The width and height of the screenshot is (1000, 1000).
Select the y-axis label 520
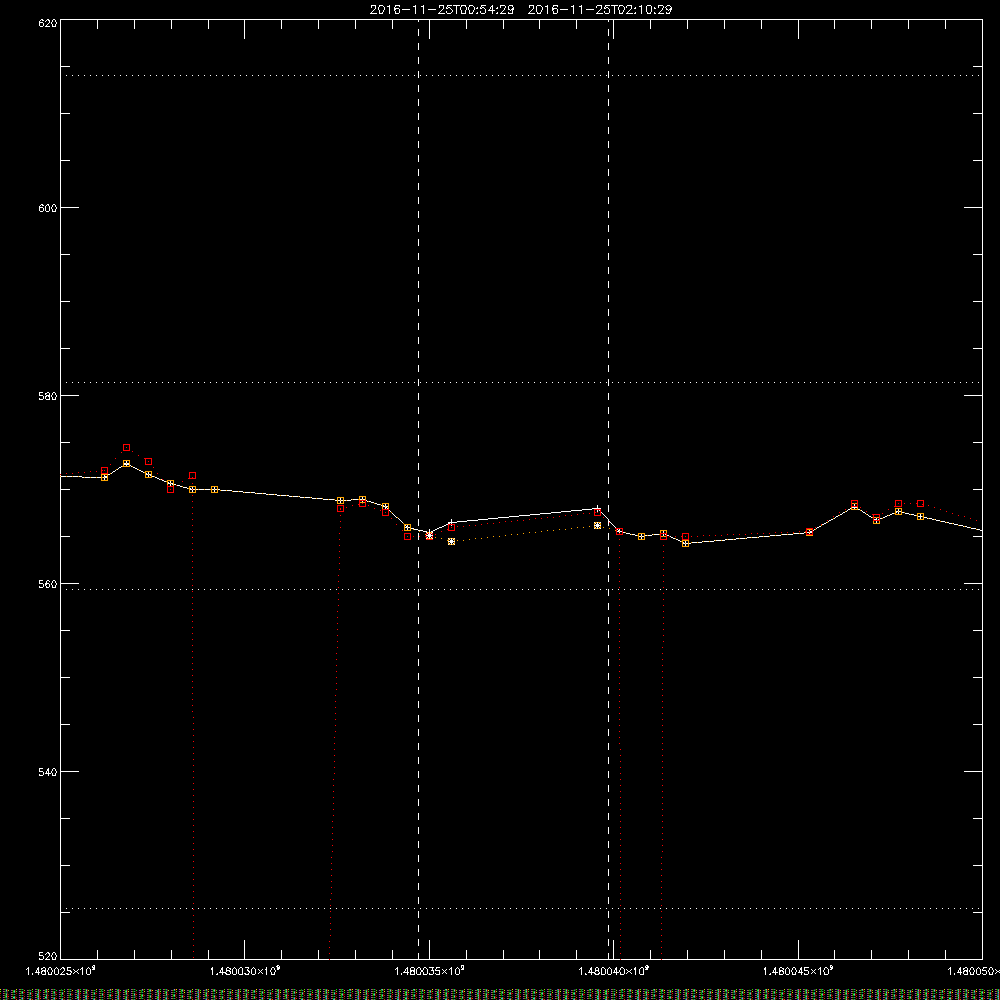tap(48, 957)
